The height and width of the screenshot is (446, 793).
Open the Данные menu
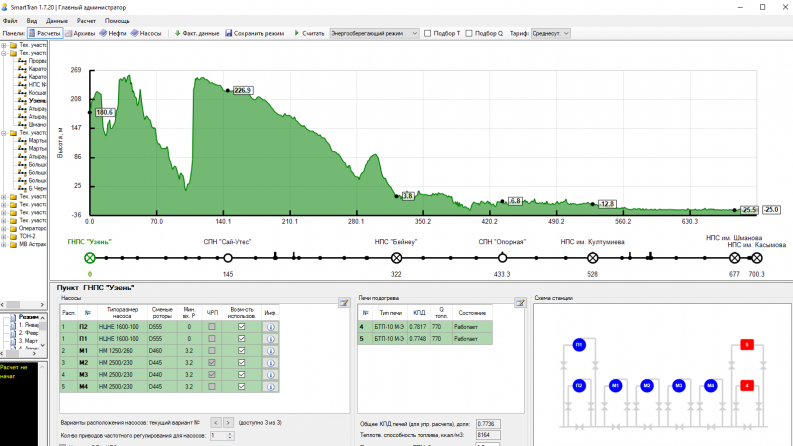pos(57,20)
